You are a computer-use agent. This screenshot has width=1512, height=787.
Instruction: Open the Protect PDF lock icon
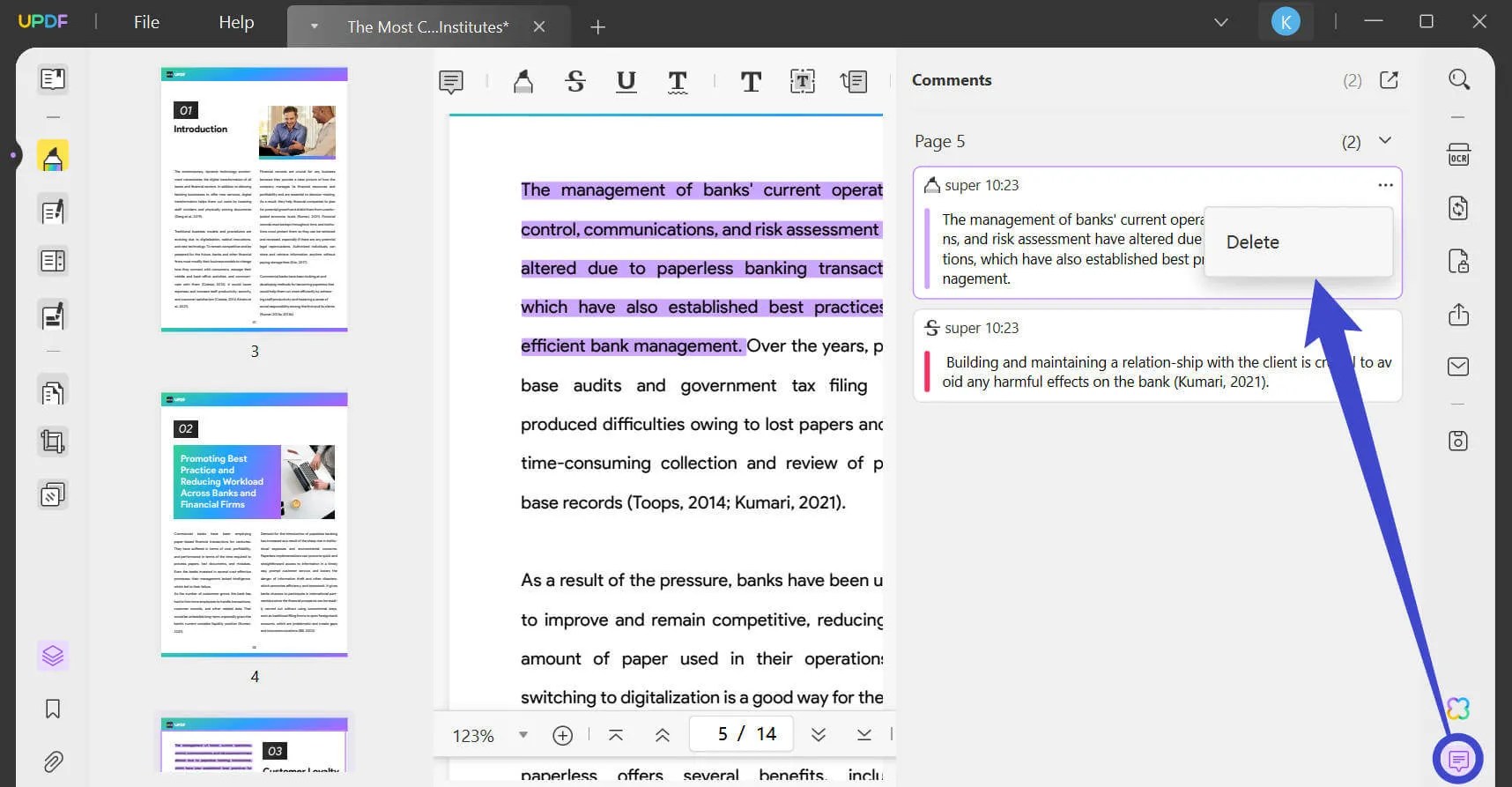(x=1459, y=262)
